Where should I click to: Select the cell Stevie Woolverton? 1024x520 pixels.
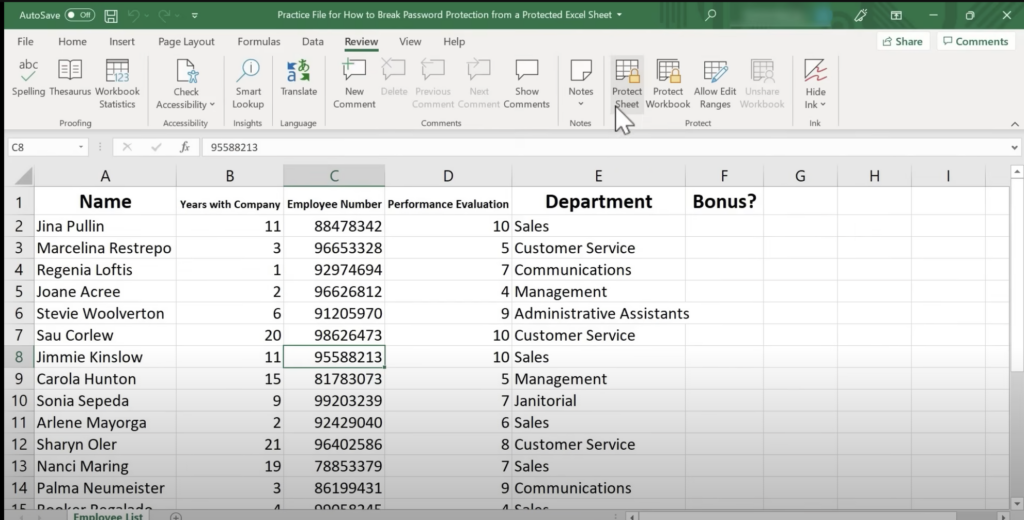[105, 314]
